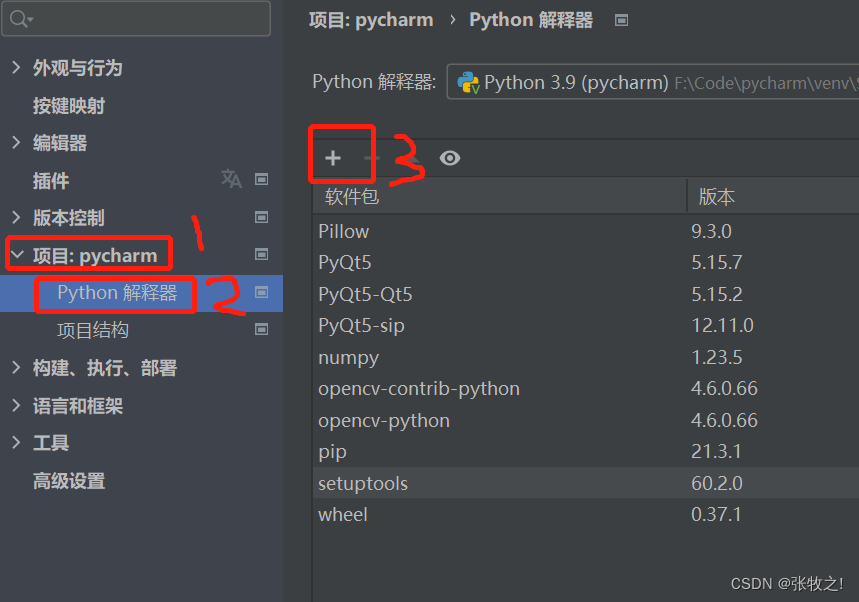Expand the 工具 section
The height and width of the screenshot is (602, 859).
click(x=16, y=443)
